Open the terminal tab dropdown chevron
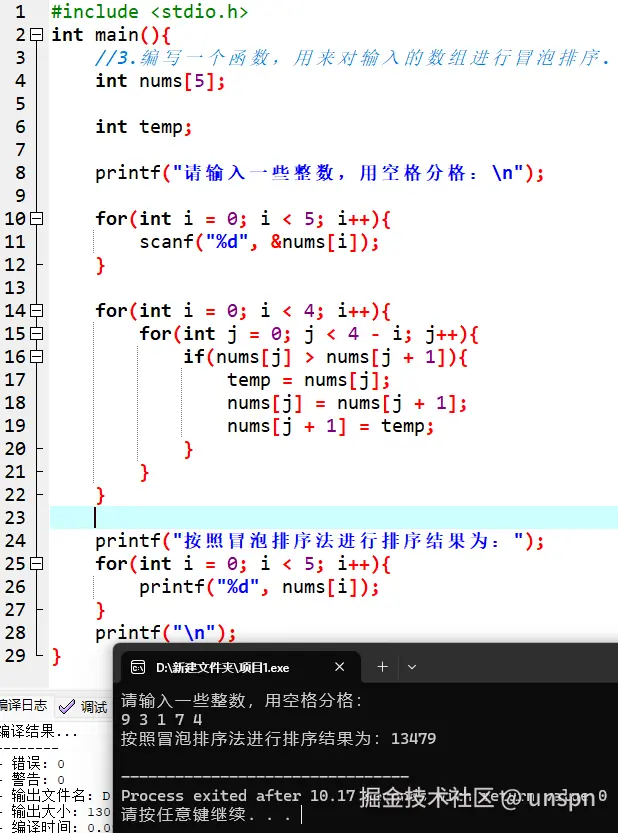 412,667
